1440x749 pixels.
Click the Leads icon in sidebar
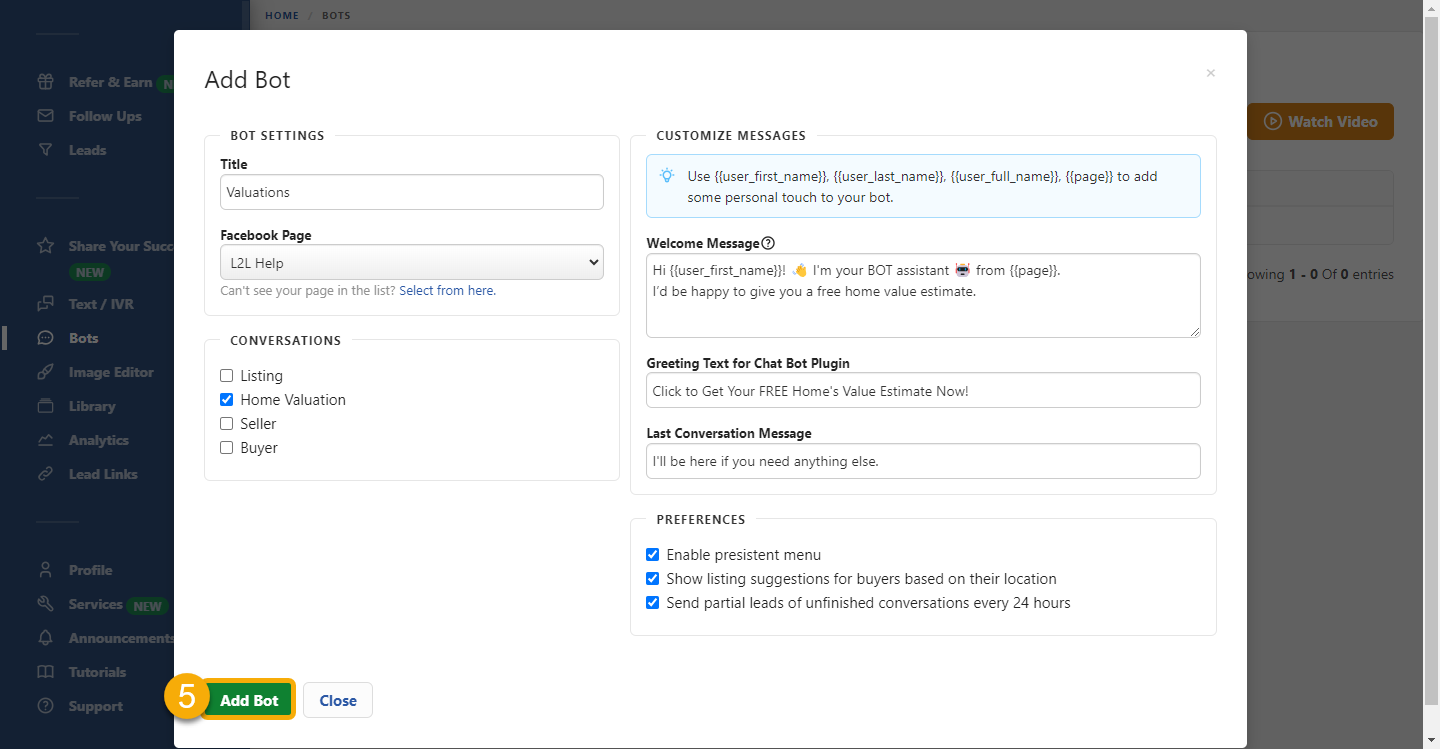[45, 149]
